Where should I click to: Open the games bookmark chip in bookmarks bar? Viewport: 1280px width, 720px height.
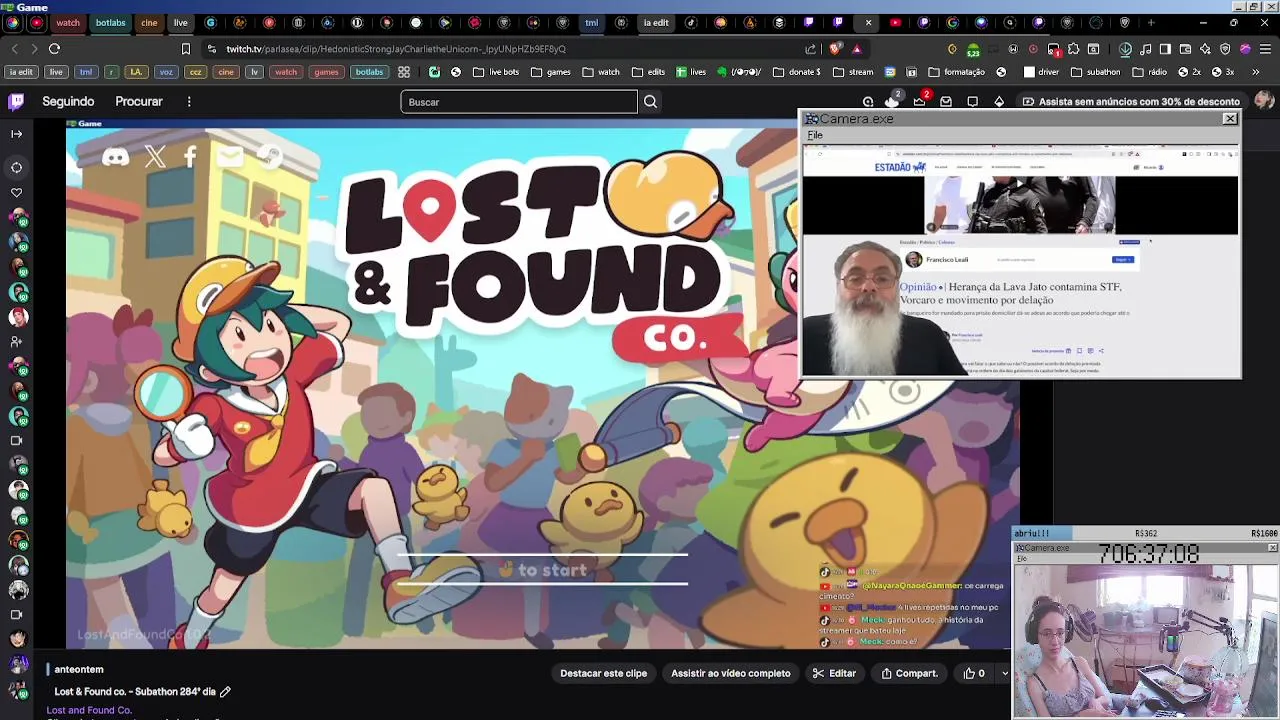point(326,72)
